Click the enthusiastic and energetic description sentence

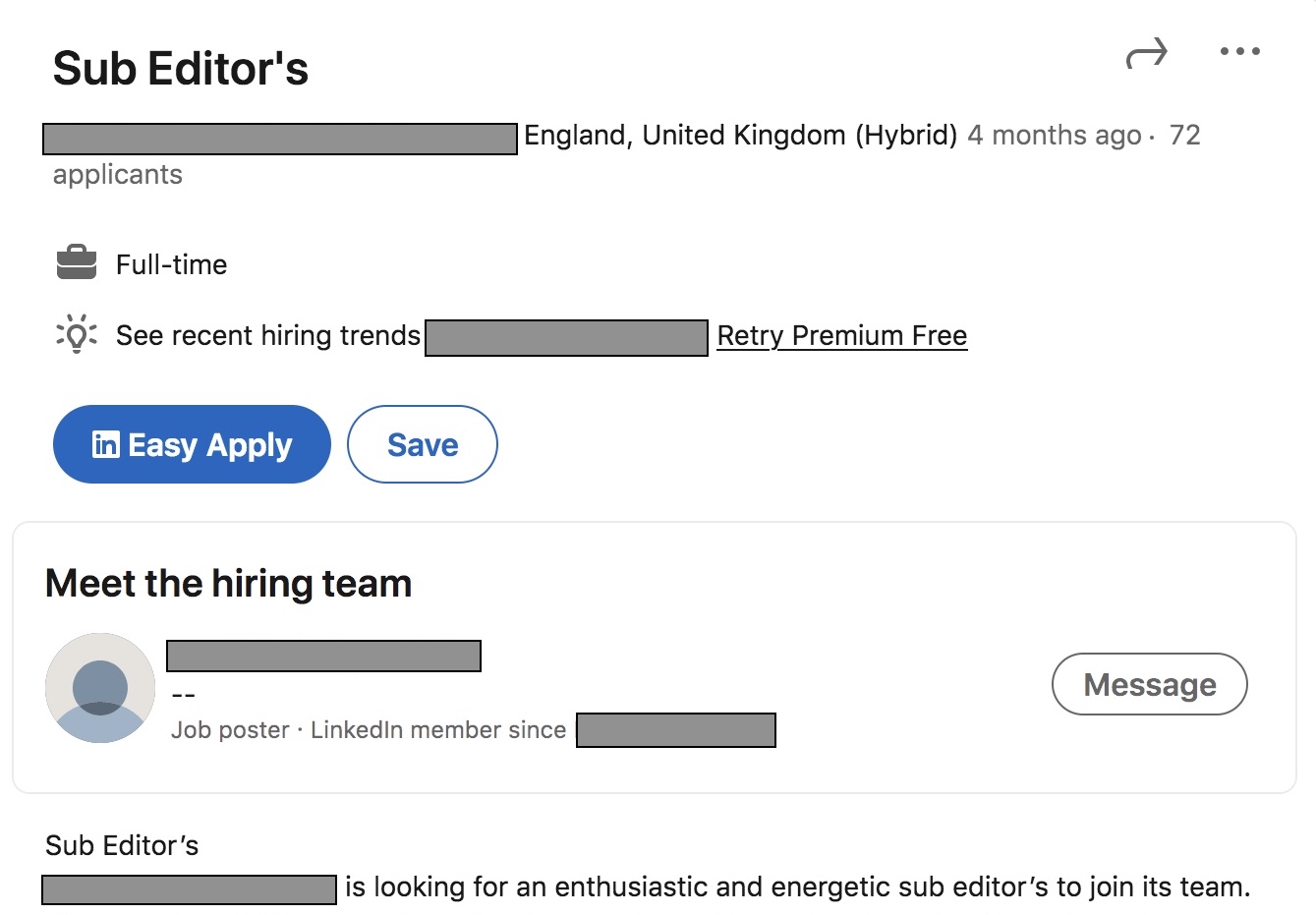pyautogui.click(x=797, y=887)
